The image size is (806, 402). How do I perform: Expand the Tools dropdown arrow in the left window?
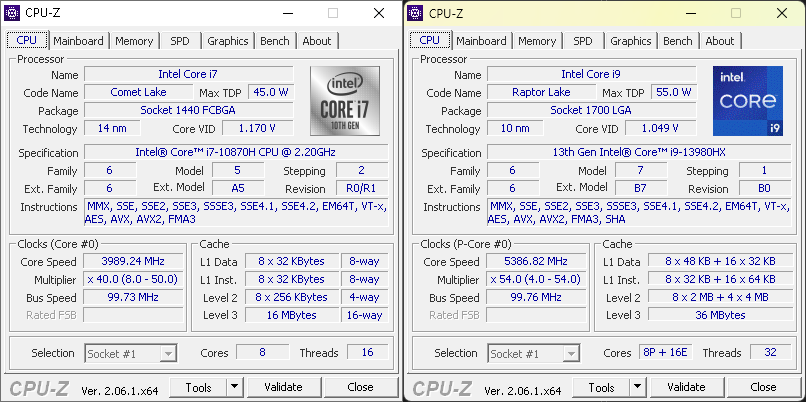(235, 387)
